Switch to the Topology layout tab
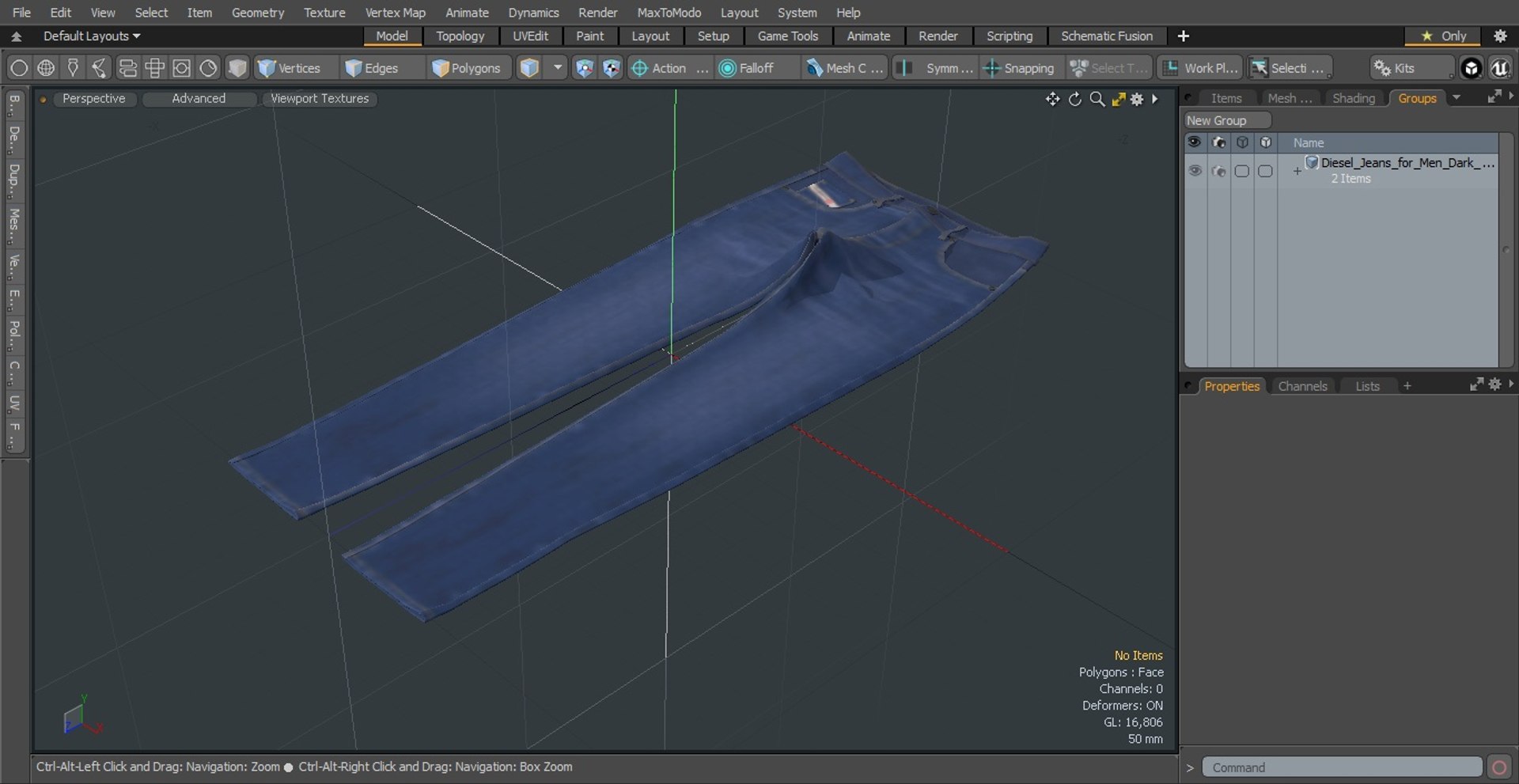 pyautogui.click(x=460, y=36)
